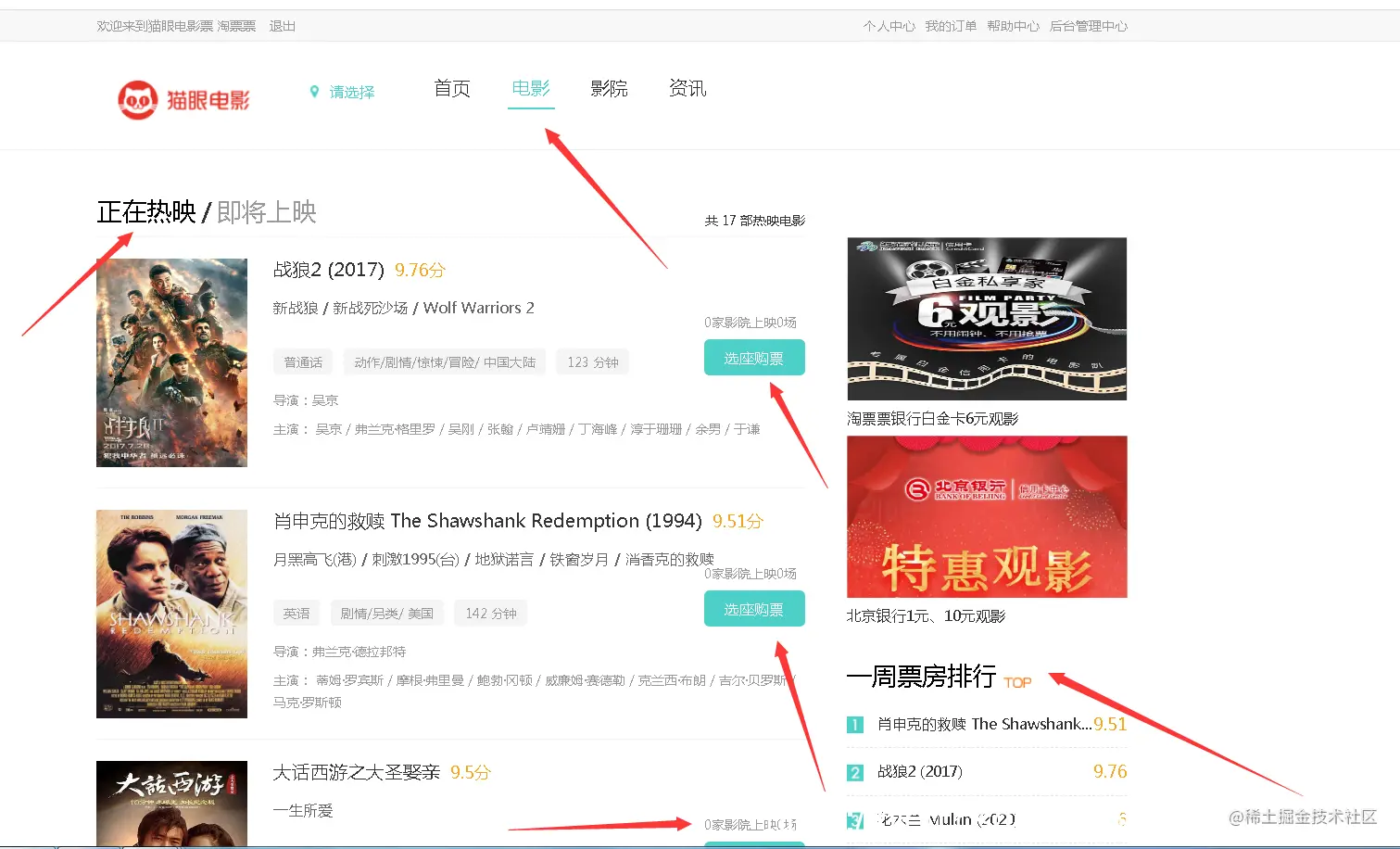Screen dimensions: 1400x849
Task: Click the Maoyan cat logo icon
Action: 137,99
